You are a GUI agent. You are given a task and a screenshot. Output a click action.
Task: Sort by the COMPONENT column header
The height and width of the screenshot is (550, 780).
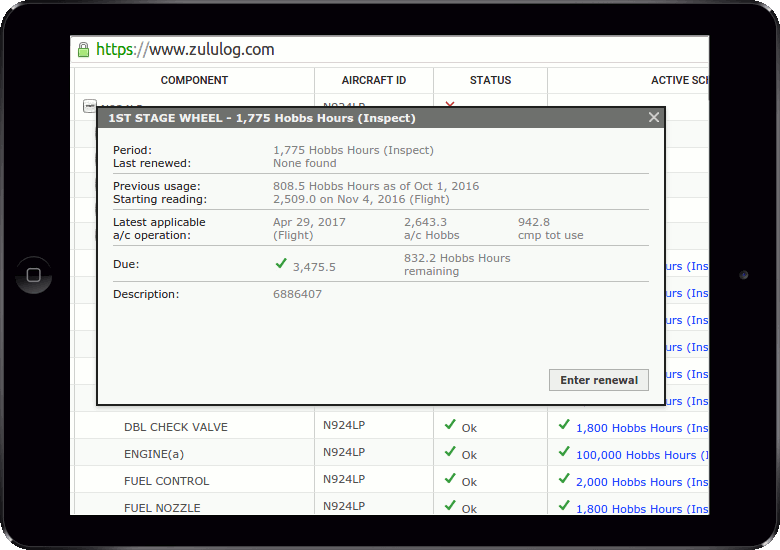tap(194, 80)
